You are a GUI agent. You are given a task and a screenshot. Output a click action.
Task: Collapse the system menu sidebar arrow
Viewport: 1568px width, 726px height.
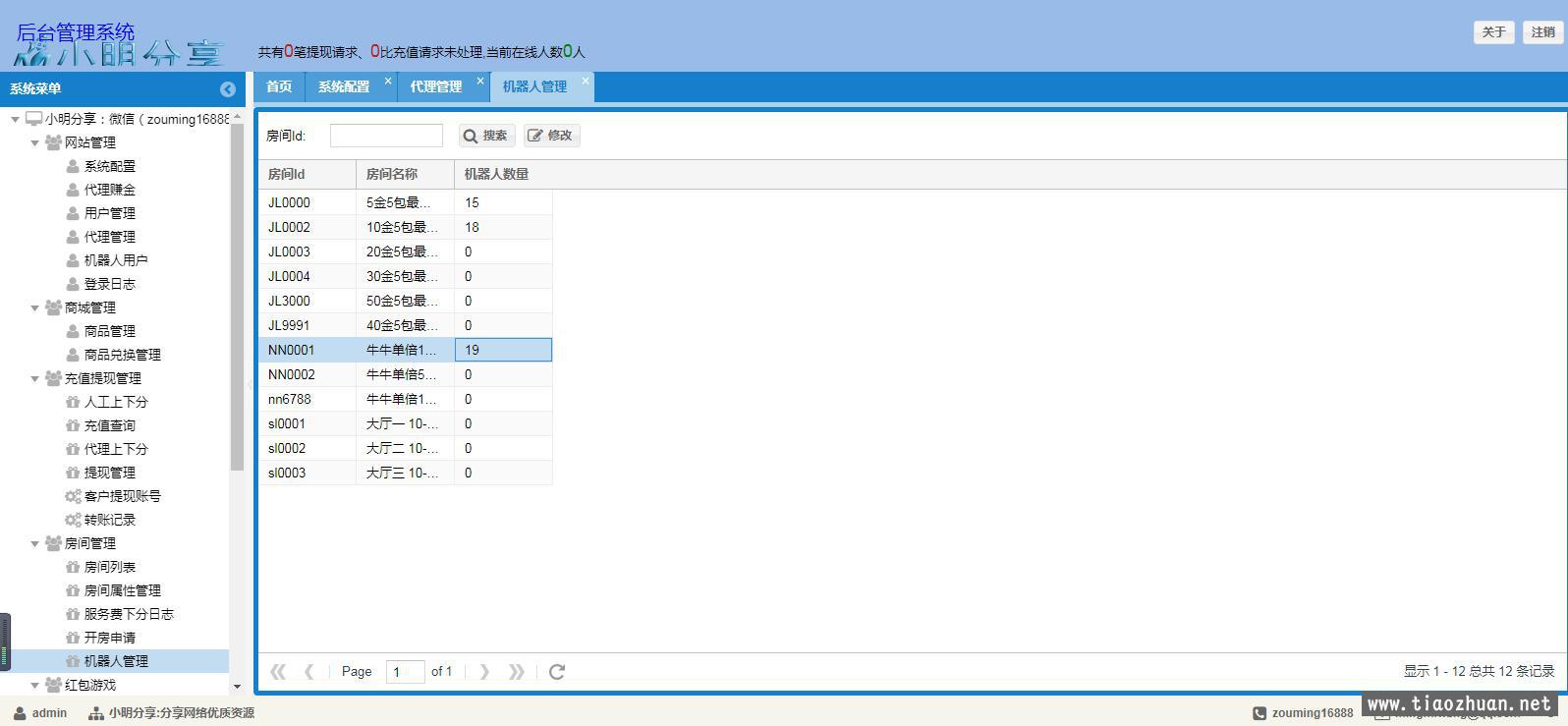click(228, 89)
